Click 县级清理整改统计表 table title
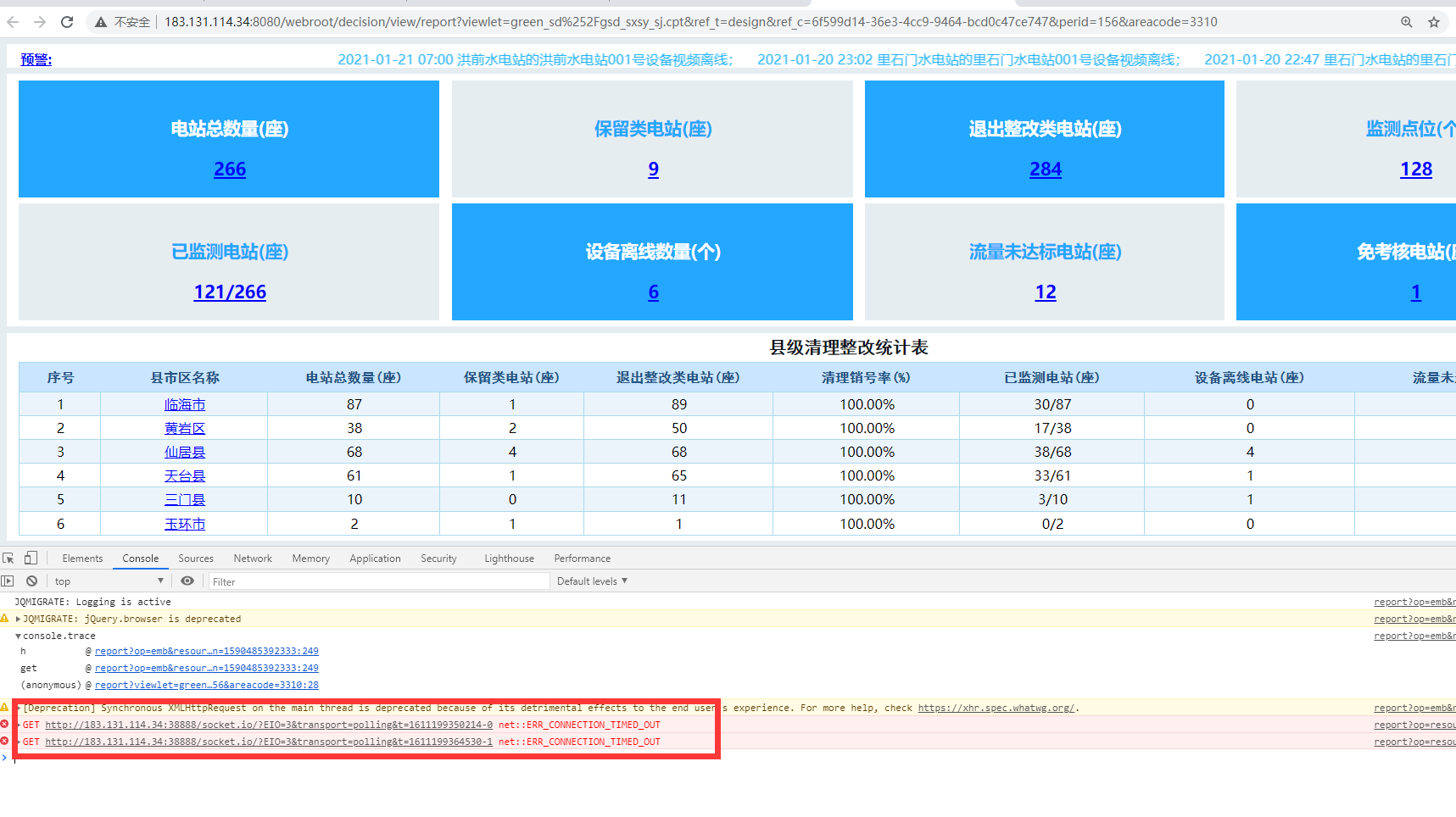Viewport: 1456px width, 817px height. pyautogui.click(x=849, y=347)
